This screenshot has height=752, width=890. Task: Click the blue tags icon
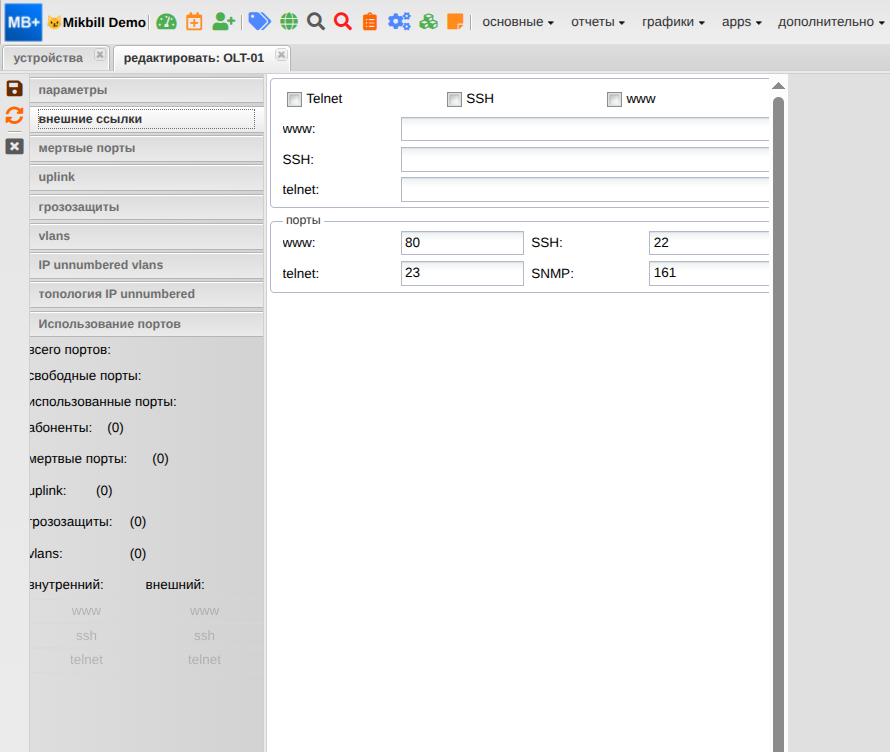(259, 21)
